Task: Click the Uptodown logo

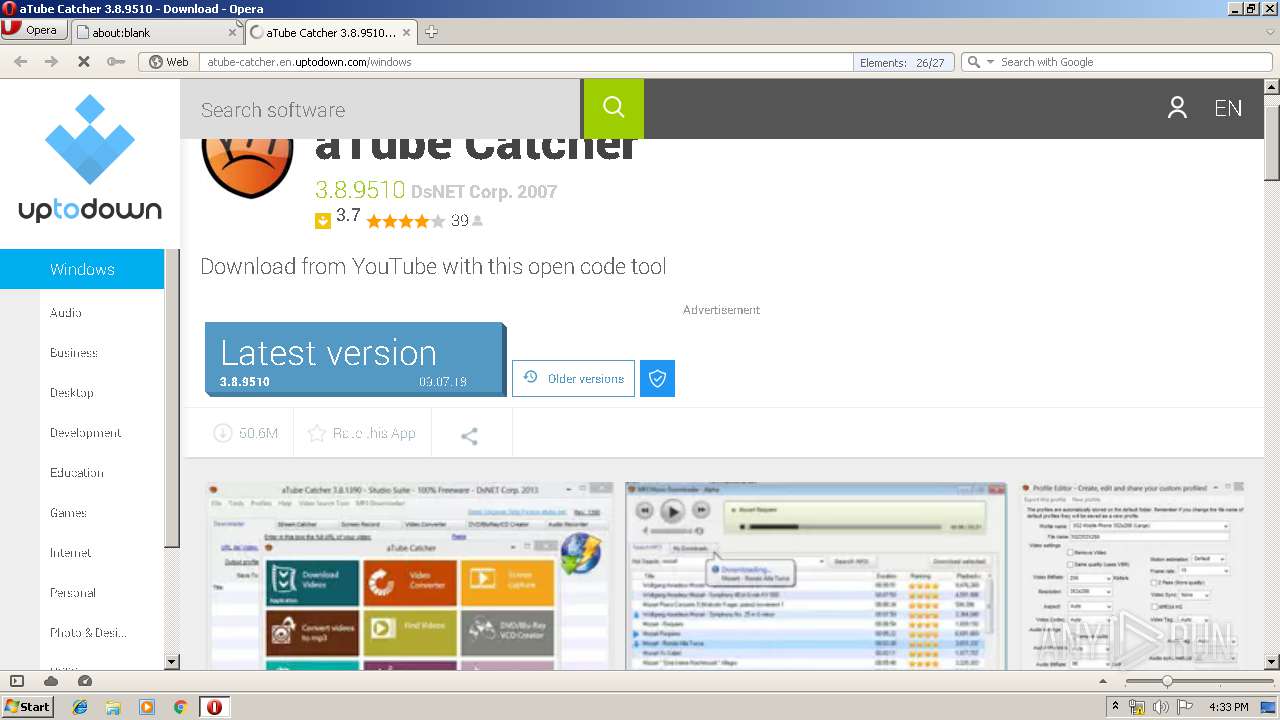Action: (x=90, y=160)
